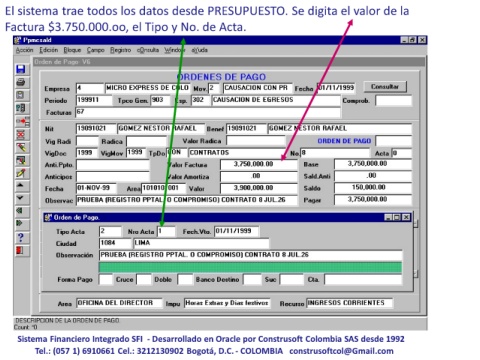The image size is (480, 360).
Task: Open the Acción menu
Action: pos(24,50)
